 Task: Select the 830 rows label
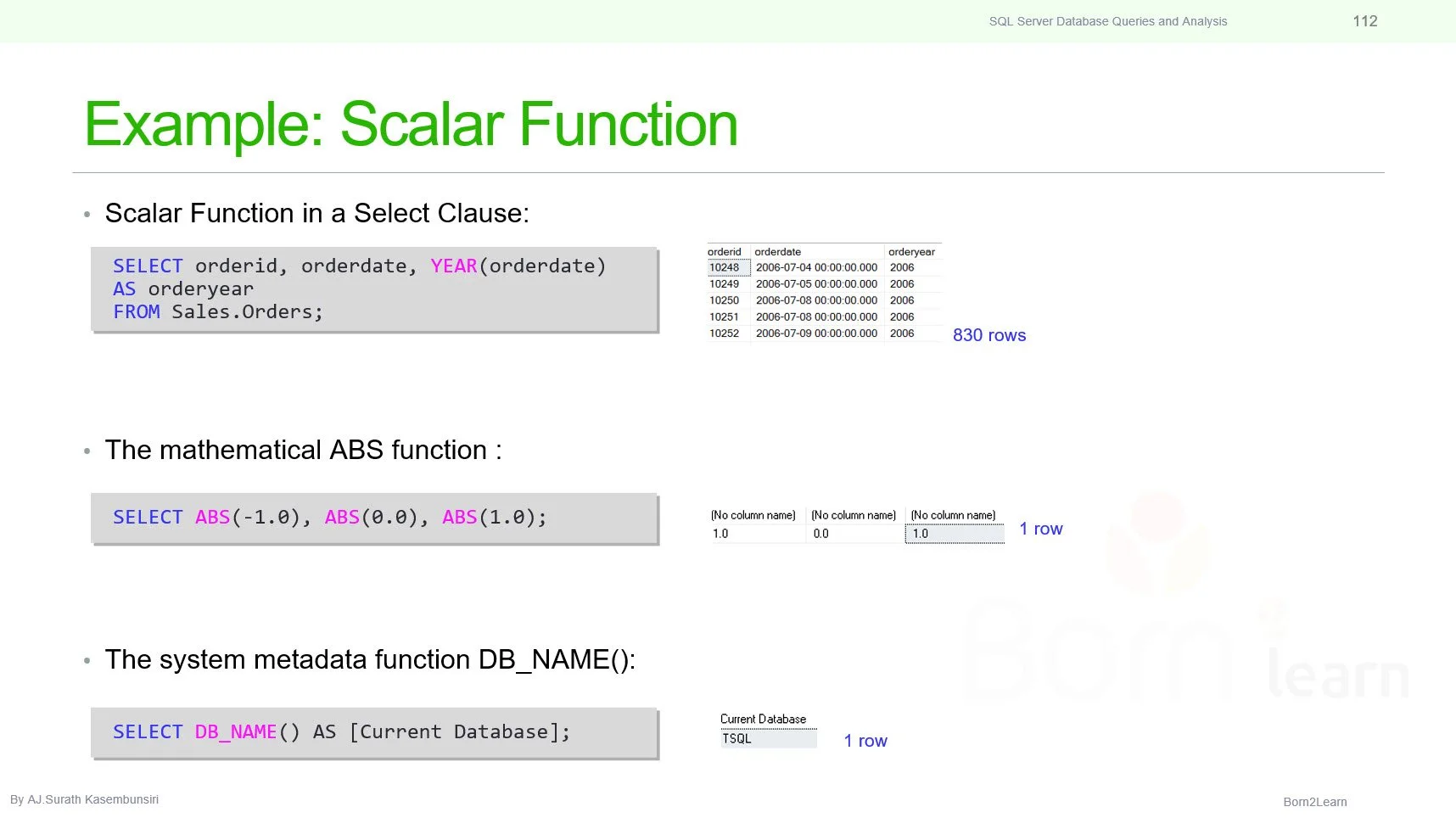989,335
